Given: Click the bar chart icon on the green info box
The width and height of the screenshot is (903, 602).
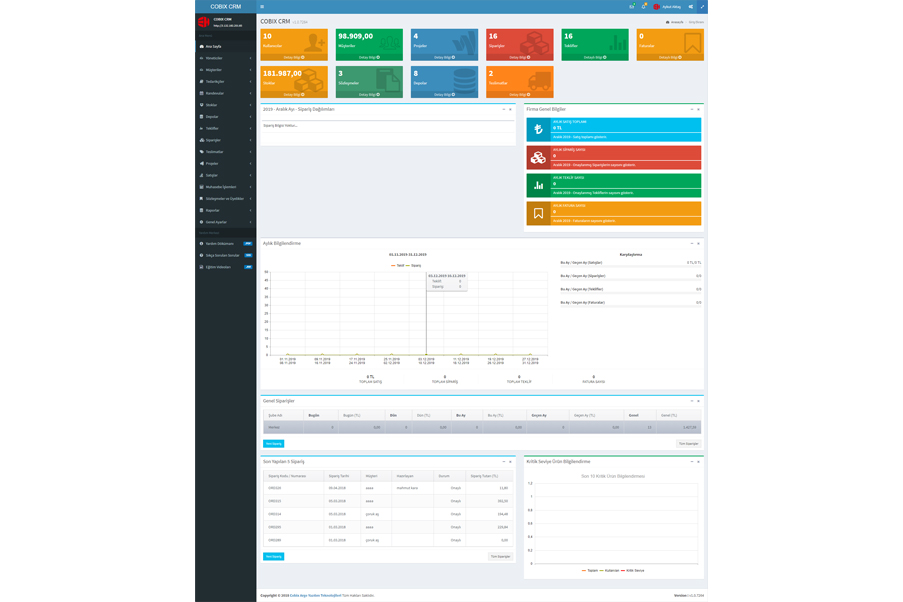Looking at the screenshot, I should 538,185.
